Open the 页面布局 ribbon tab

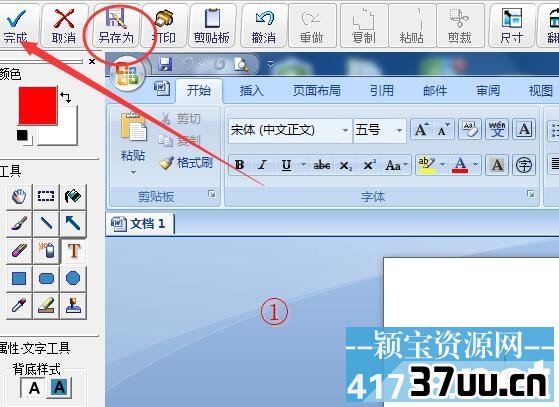pyautogui.click(x=317, y=91)
